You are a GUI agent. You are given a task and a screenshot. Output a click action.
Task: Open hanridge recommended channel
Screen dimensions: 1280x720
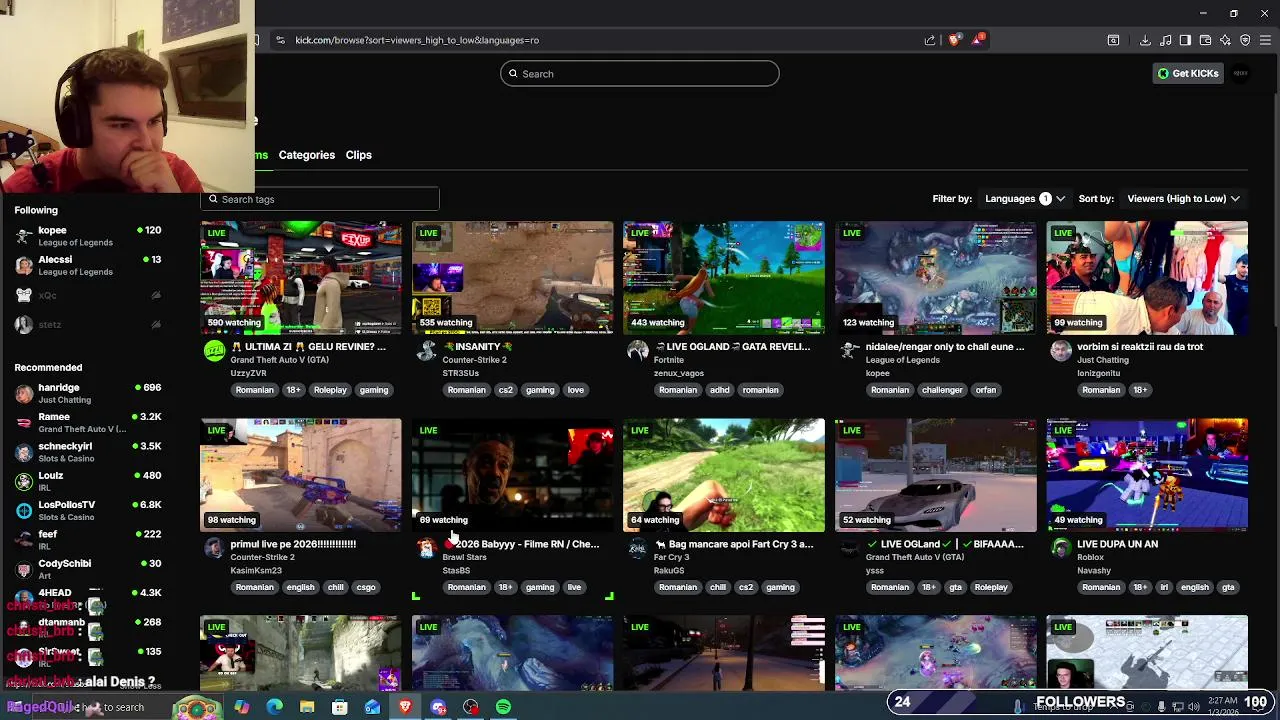88,393
